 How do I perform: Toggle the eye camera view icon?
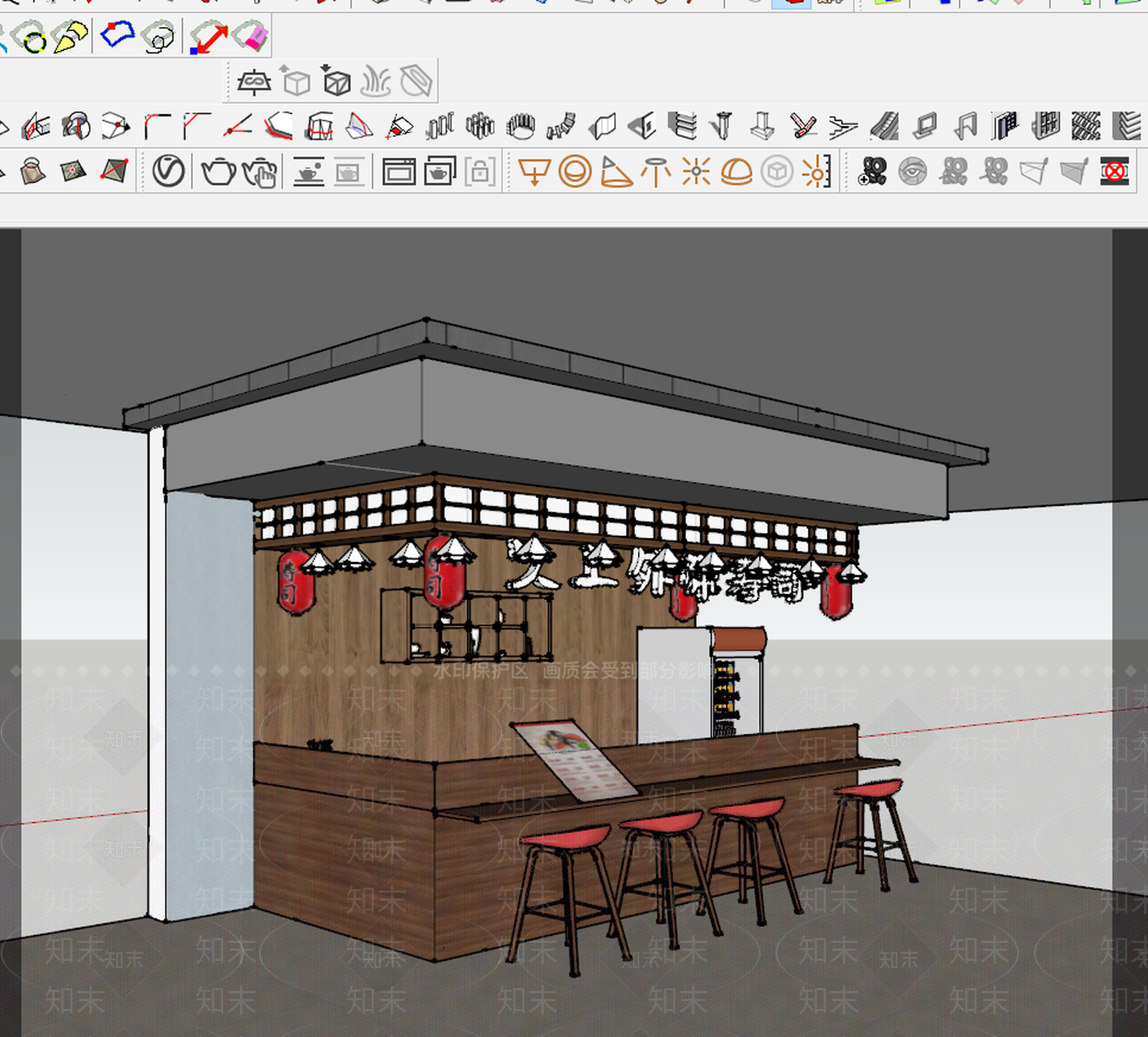click(x=913, y=172)
